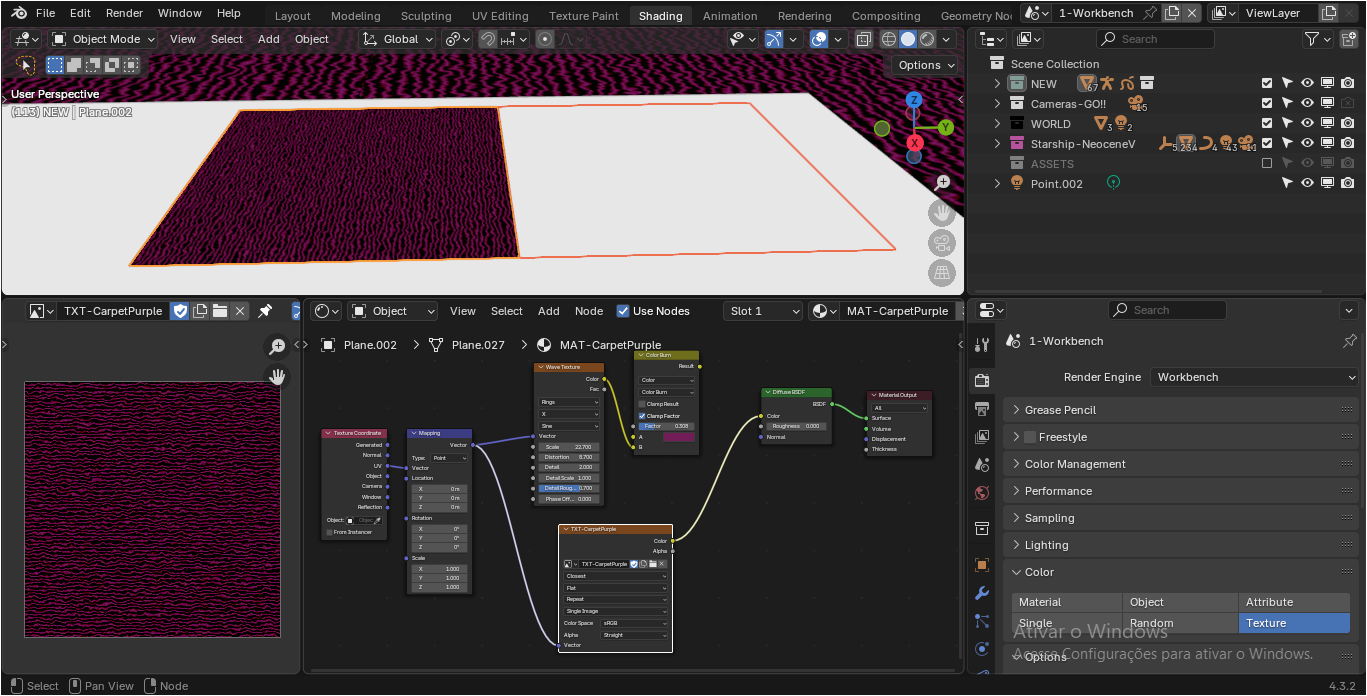Click the Wave Texture Scale field
Image resolution: width=1367 pixels, height=696 pixels.
(x=569, y=447)
